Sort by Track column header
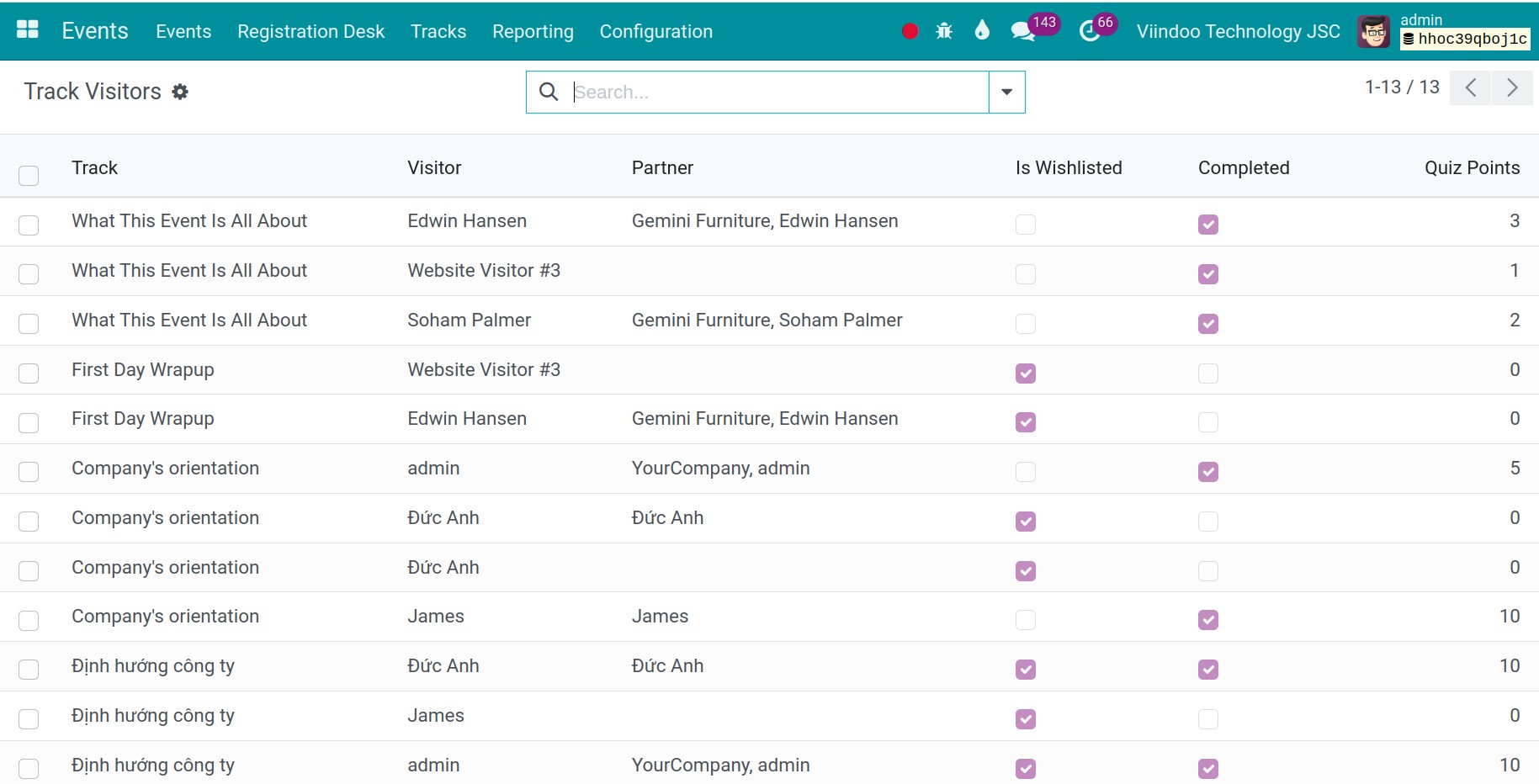Viewport: 1539px width, 784px height. (x=94, y=168)
